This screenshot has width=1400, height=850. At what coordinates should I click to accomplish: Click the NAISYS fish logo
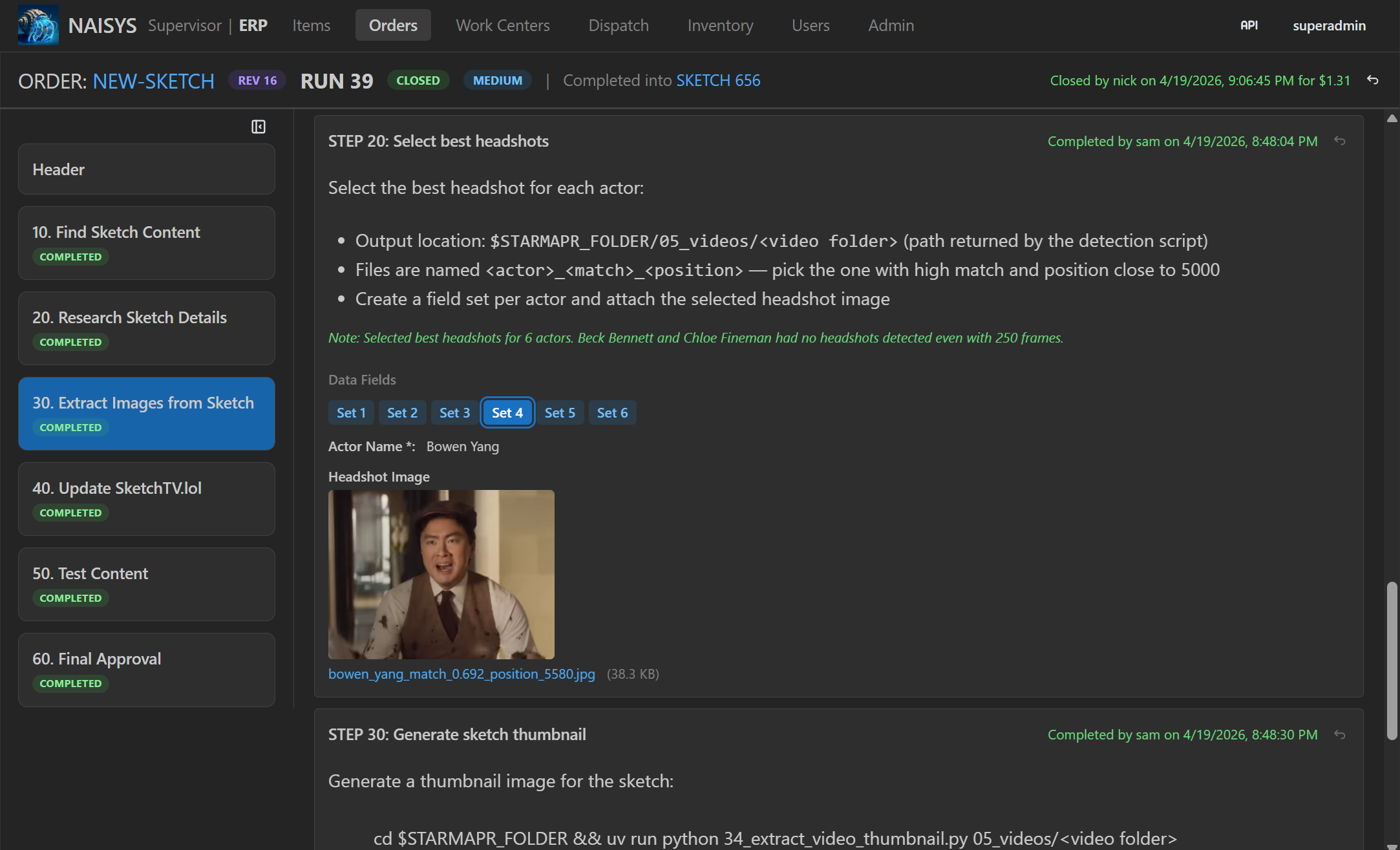(37, 25)
